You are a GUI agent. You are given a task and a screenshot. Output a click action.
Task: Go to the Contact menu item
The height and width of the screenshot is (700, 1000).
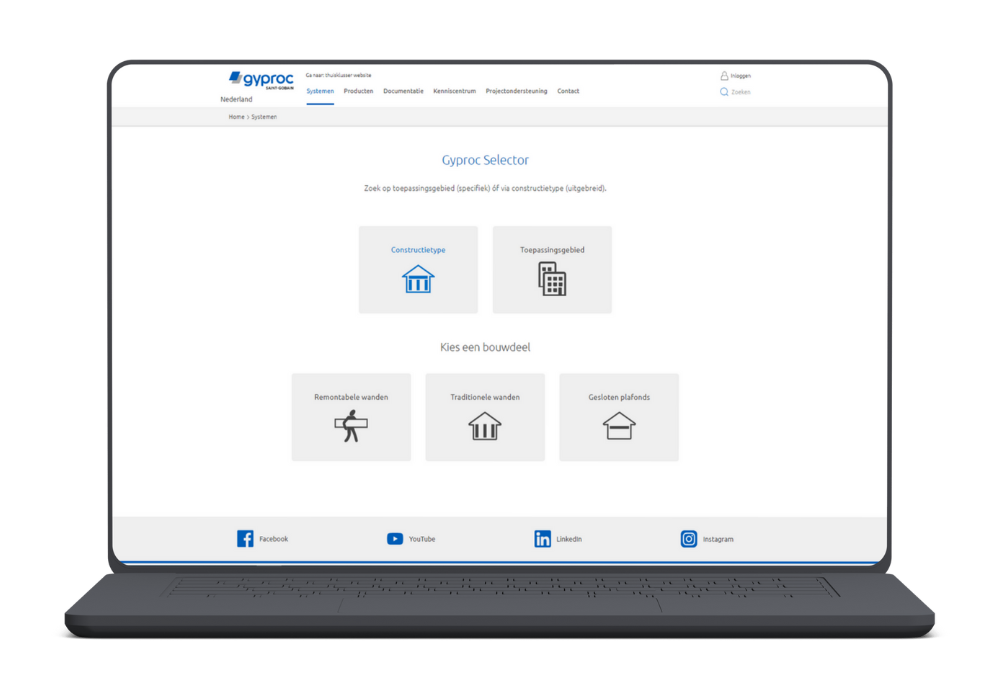point(568,91)
